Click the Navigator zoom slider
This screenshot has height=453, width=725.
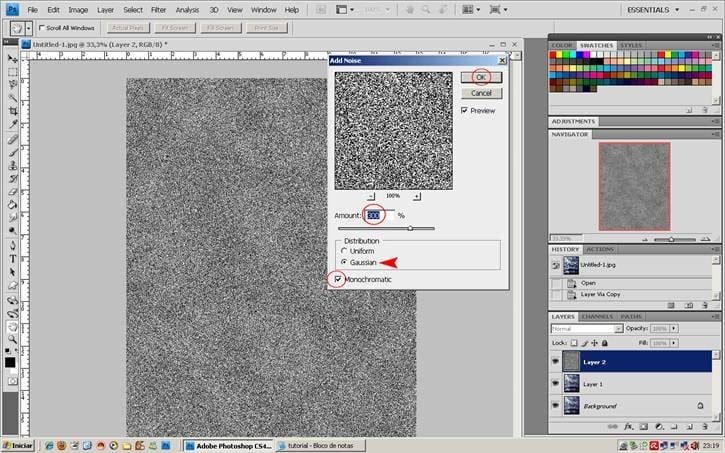pyautogui.click(x=671, y=239)
